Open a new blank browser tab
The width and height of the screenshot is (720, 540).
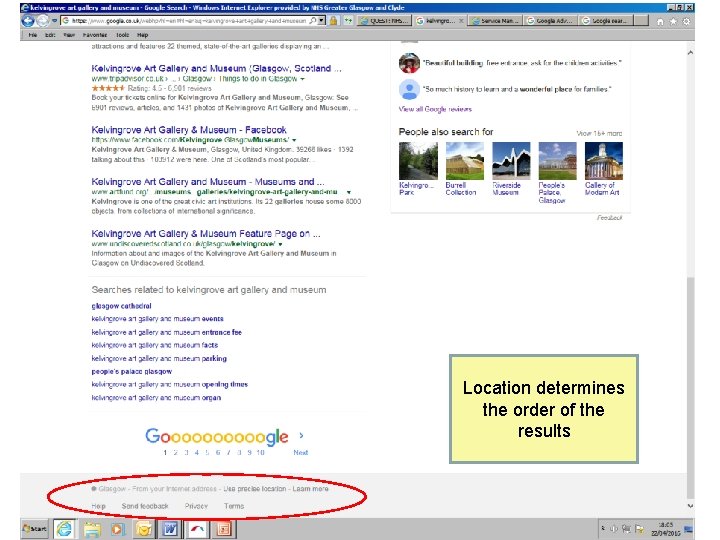tap(641, 21)
